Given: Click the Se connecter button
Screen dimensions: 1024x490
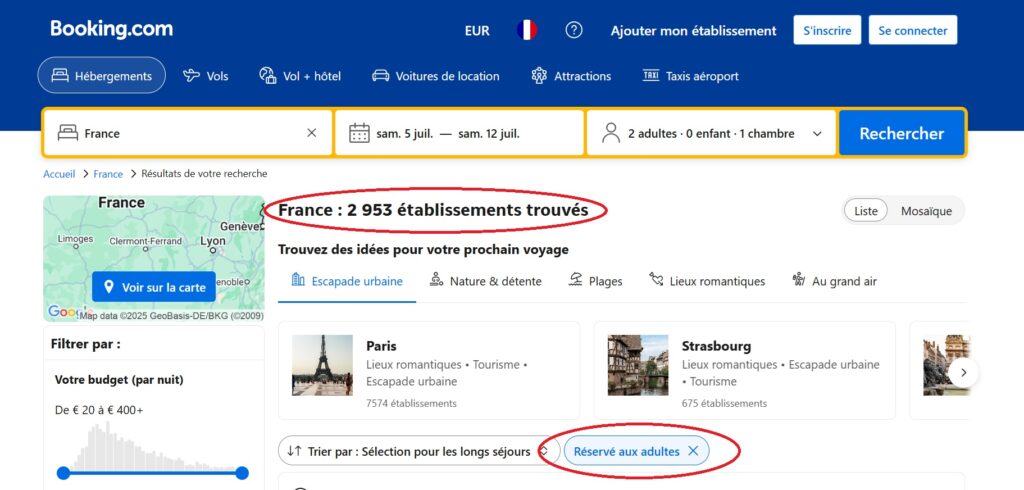Looking at the screenshot, I should pyautogui.click(x=912, y=30).
